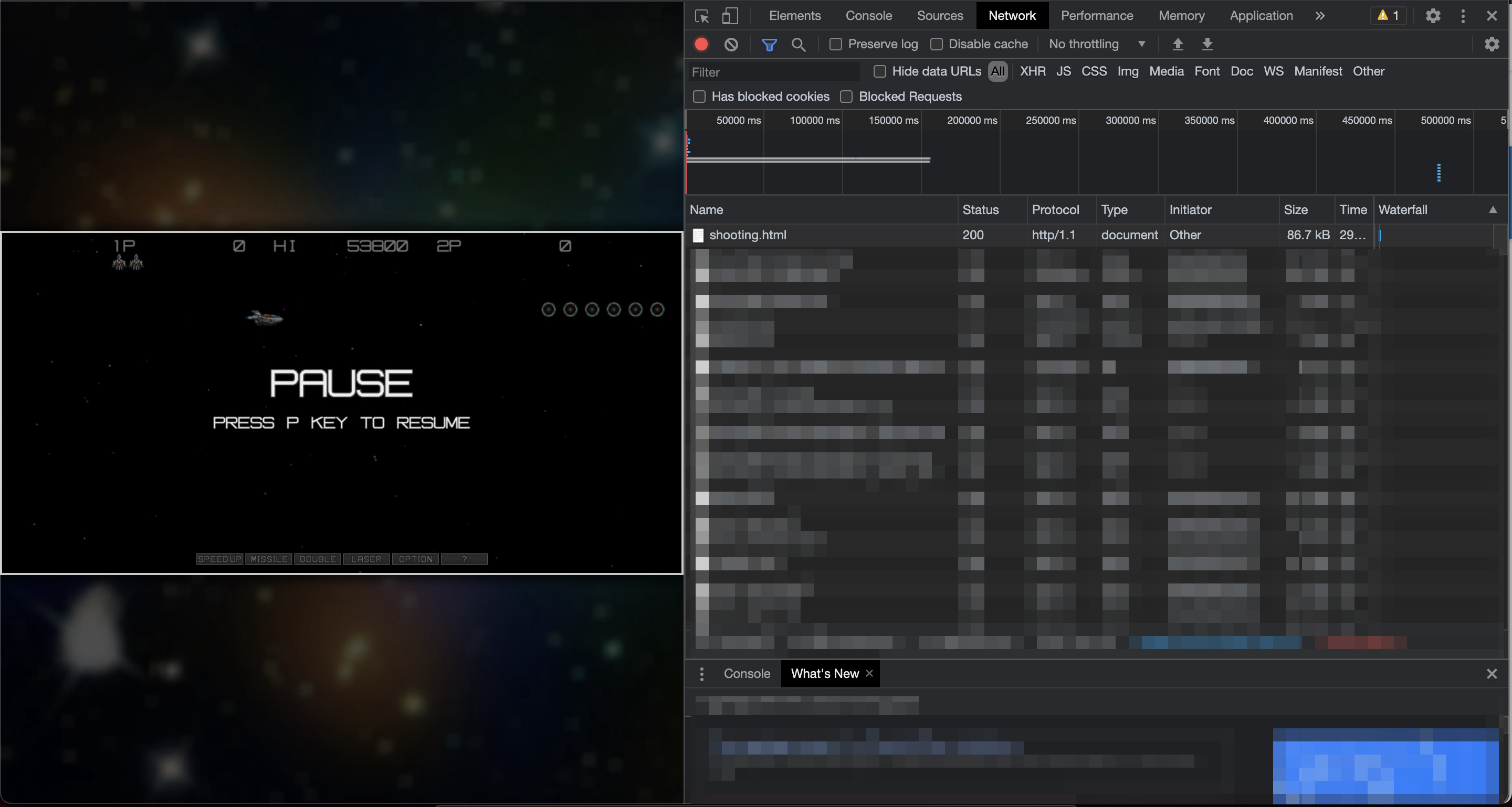Open DevTools customize and control menu
Image resolution: width=1512 pixels, height=807 pixels.
[x=1463, y=16]
